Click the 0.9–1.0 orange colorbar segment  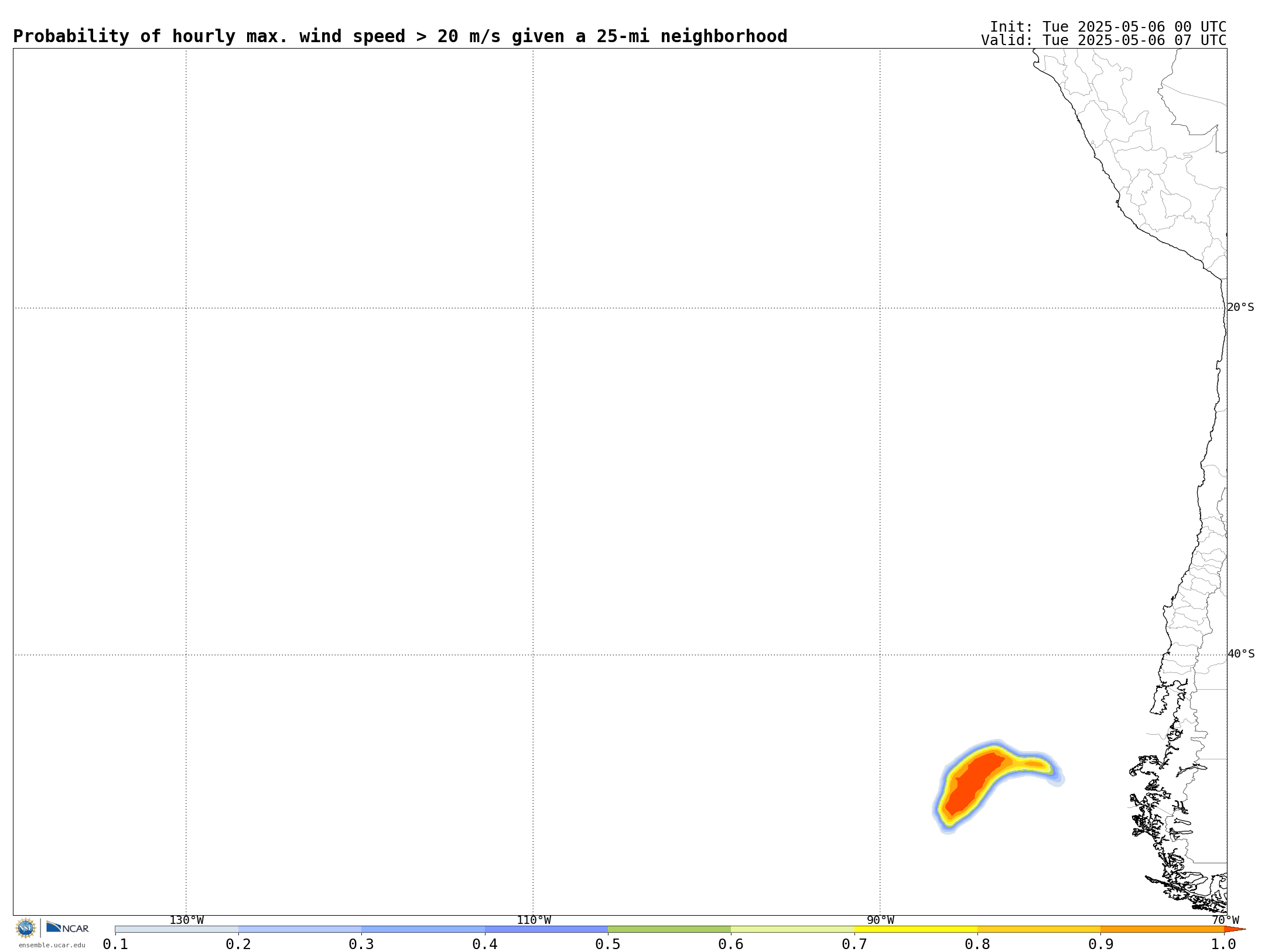coord(1162,929)
